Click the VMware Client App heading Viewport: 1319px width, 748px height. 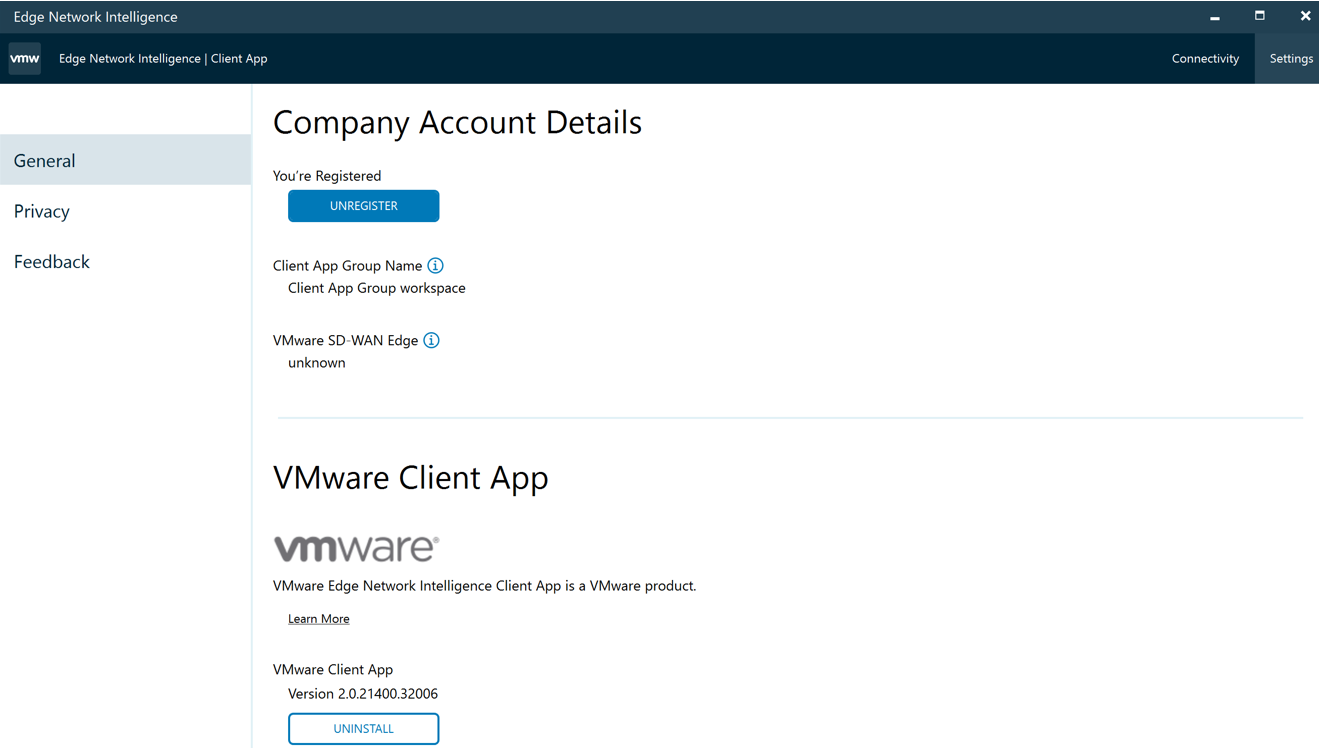click(410, 478)
